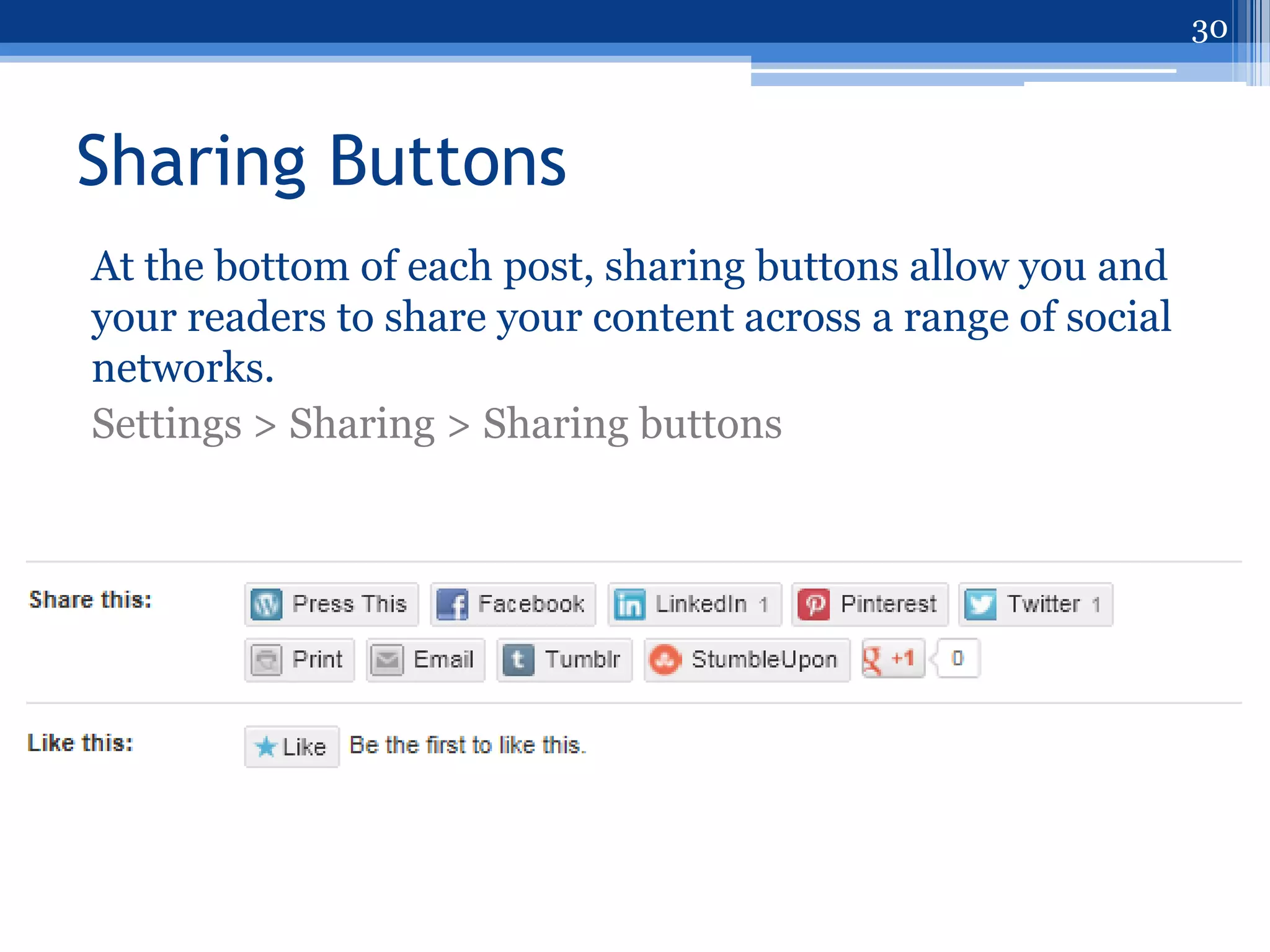Click the Tumblr logo icon
Screen dimensions: 1270x952
click(x=518, y=660)
